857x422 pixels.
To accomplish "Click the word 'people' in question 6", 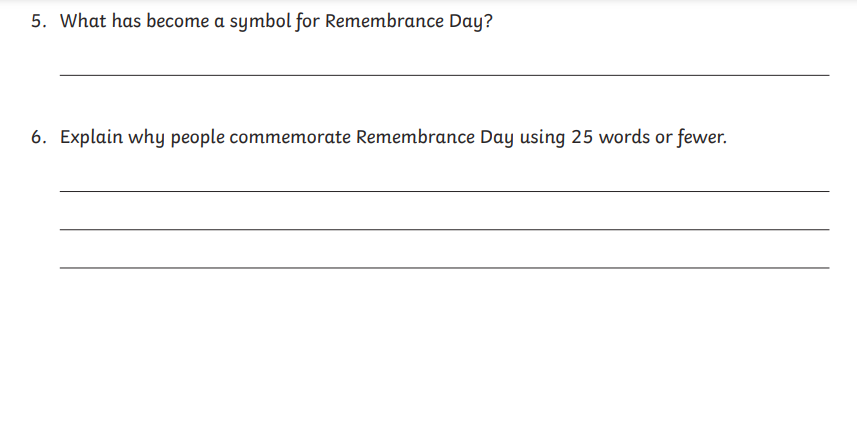I will (197, 138).
